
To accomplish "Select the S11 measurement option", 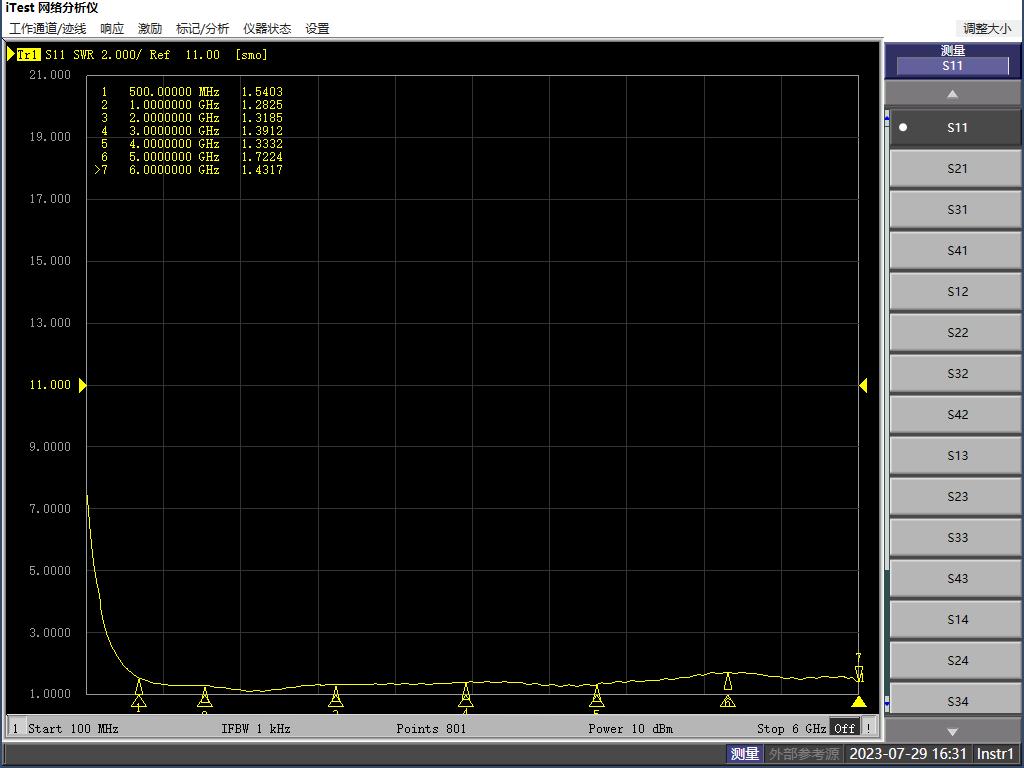I will click(x=956, y=128).
